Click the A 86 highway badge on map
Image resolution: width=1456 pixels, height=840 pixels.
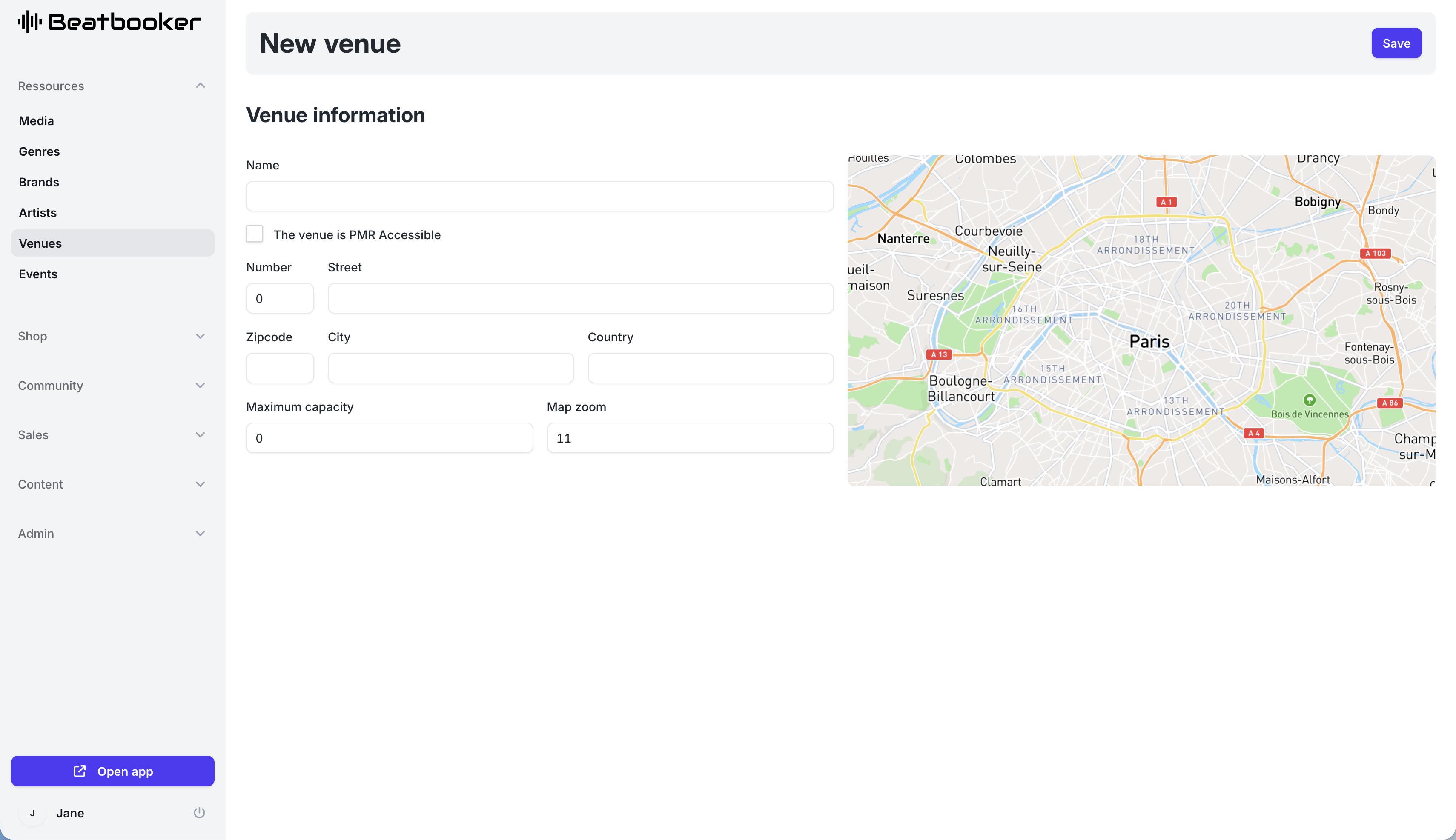(1390, 403)
